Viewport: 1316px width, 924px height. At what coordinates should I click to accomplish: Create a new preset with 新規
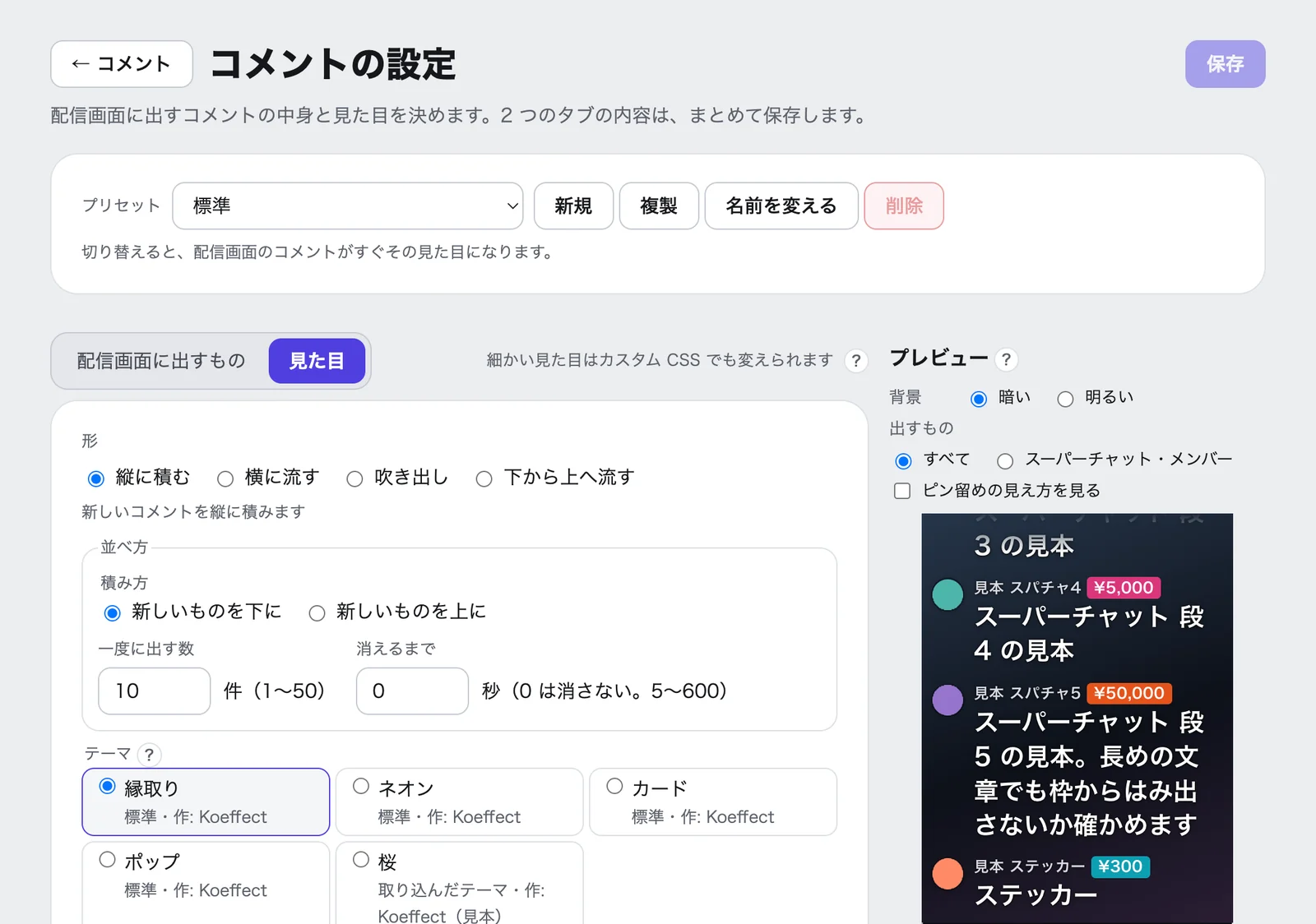[x=573, y=206]
